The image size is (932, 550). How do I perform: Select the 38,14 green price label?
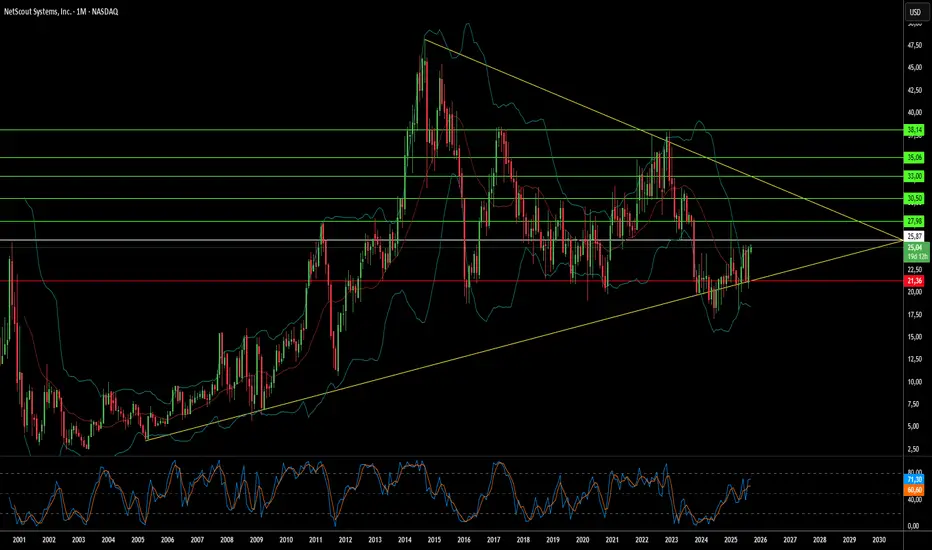(915, 130)
